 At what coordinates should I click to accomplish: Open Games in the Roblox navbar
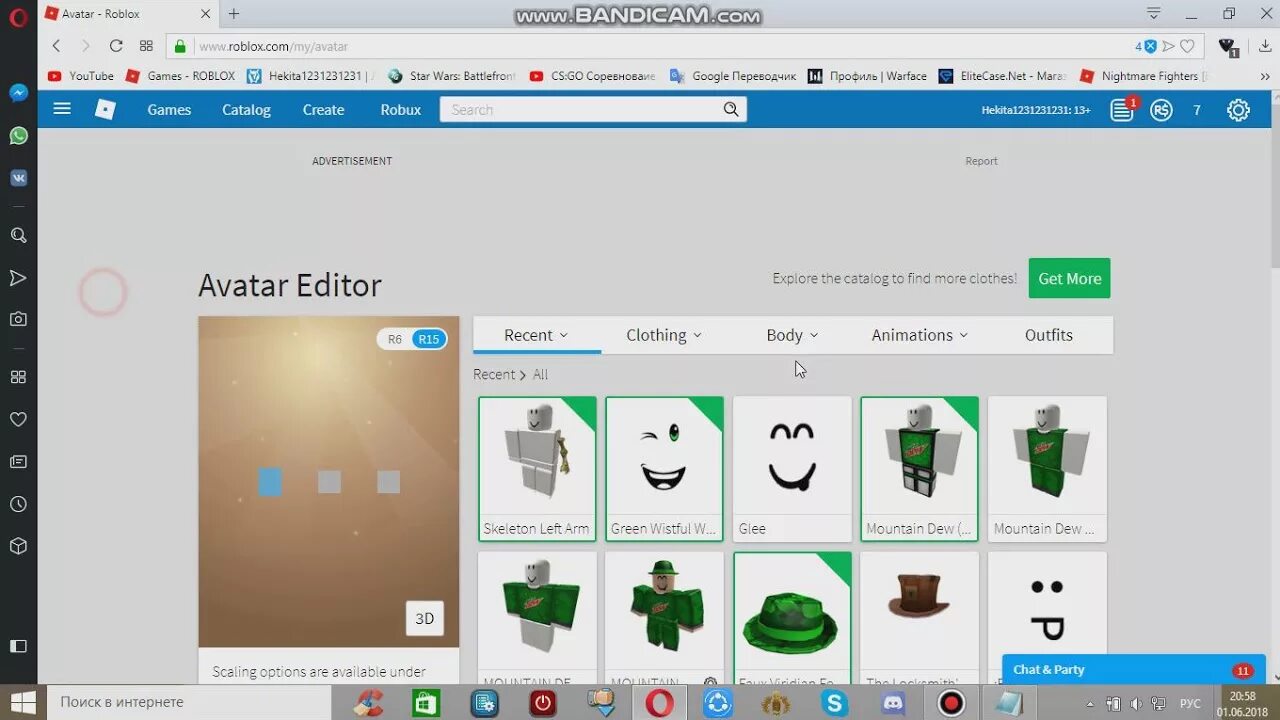tap(169, 110)
